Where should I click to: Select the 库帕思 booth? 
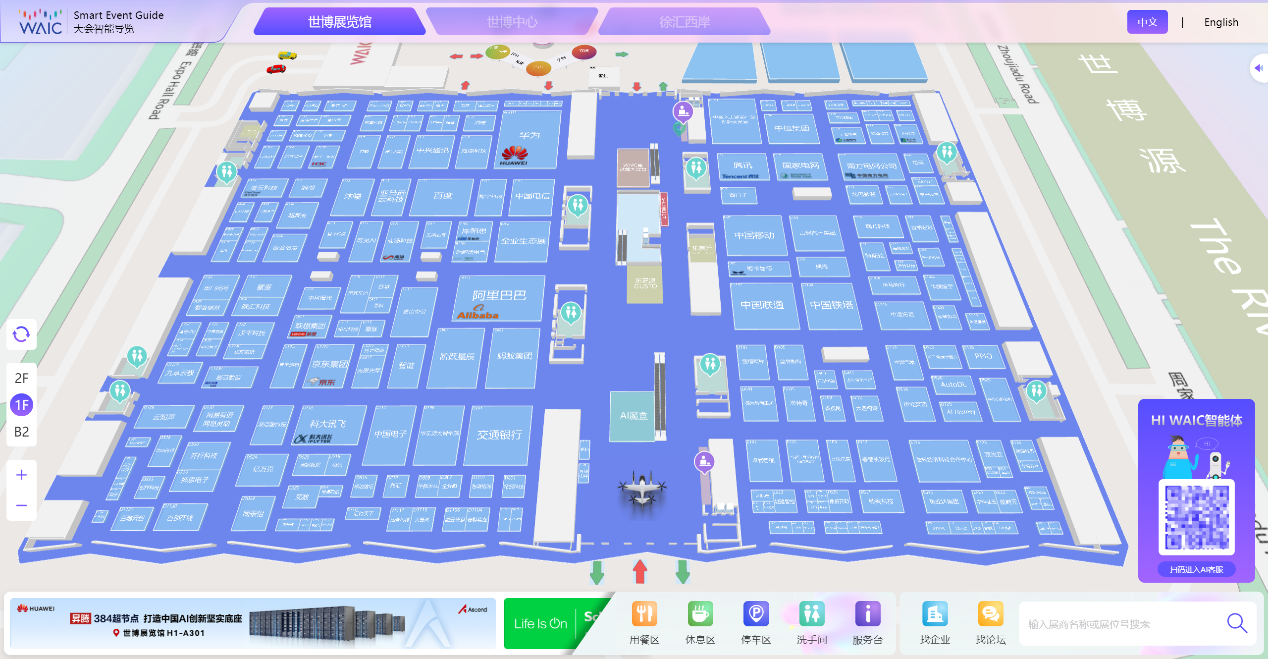point(472,234)
